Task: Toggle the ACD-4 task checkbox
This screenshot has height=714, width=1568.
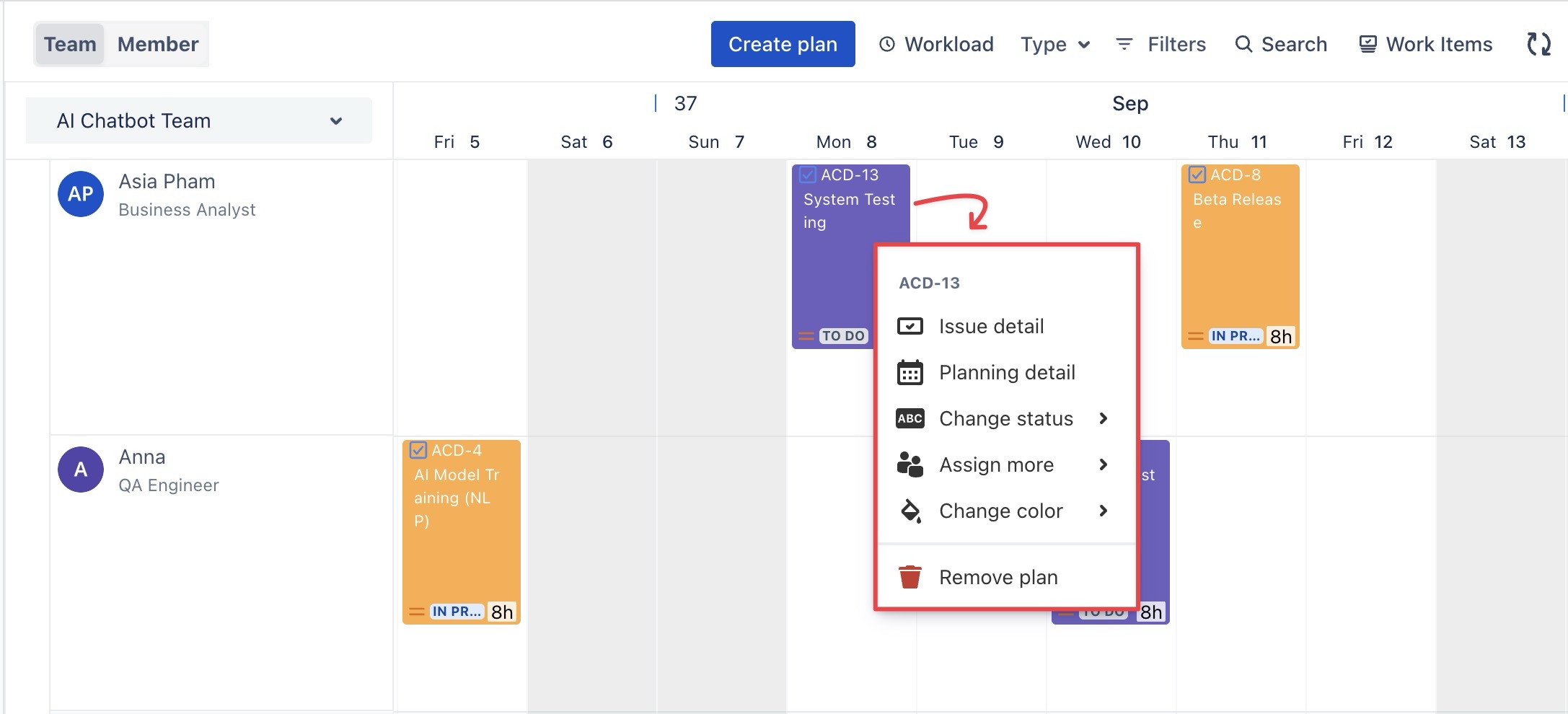Action: coord(418,451)
